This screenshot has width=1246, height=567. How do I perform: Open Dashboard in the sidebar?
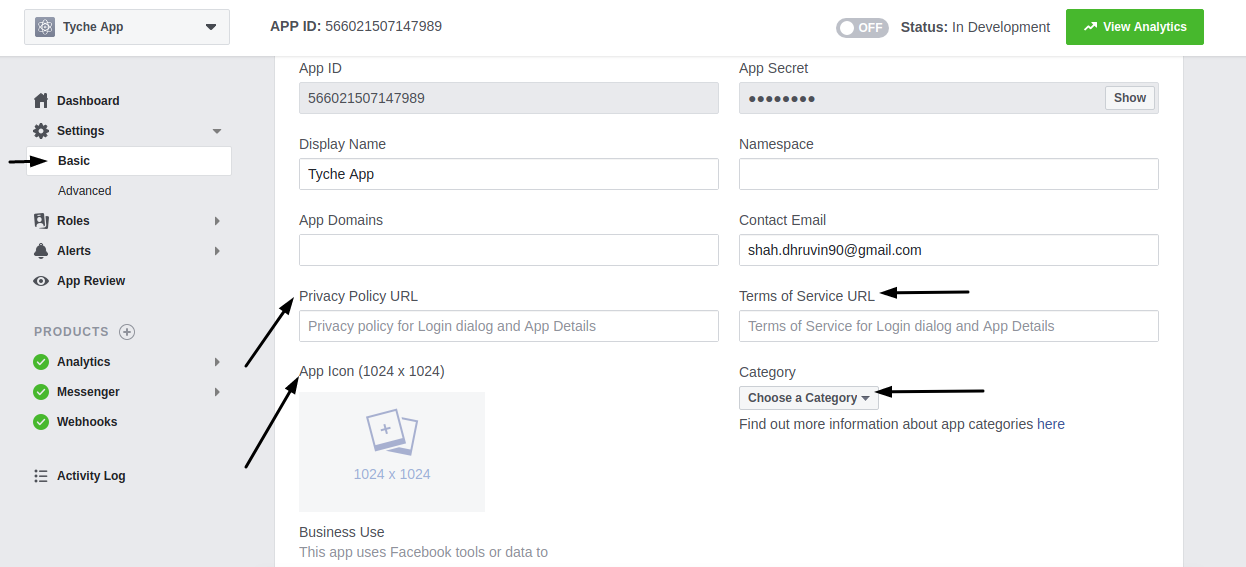coord(88,101)
